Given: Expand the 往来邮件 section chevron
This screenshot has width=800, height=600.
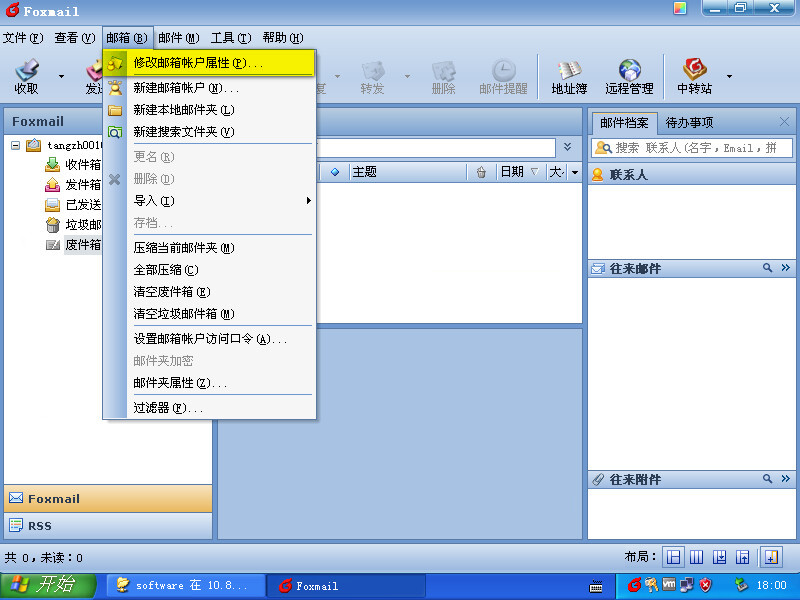Looking at the screenshot, I should click(x=785, y=268).
